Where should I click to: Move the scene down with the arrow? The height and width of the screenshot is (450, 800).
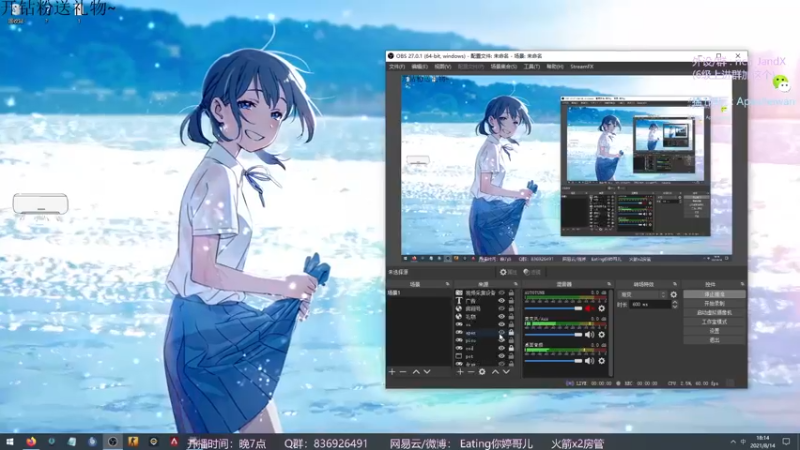tap(427, 372)
